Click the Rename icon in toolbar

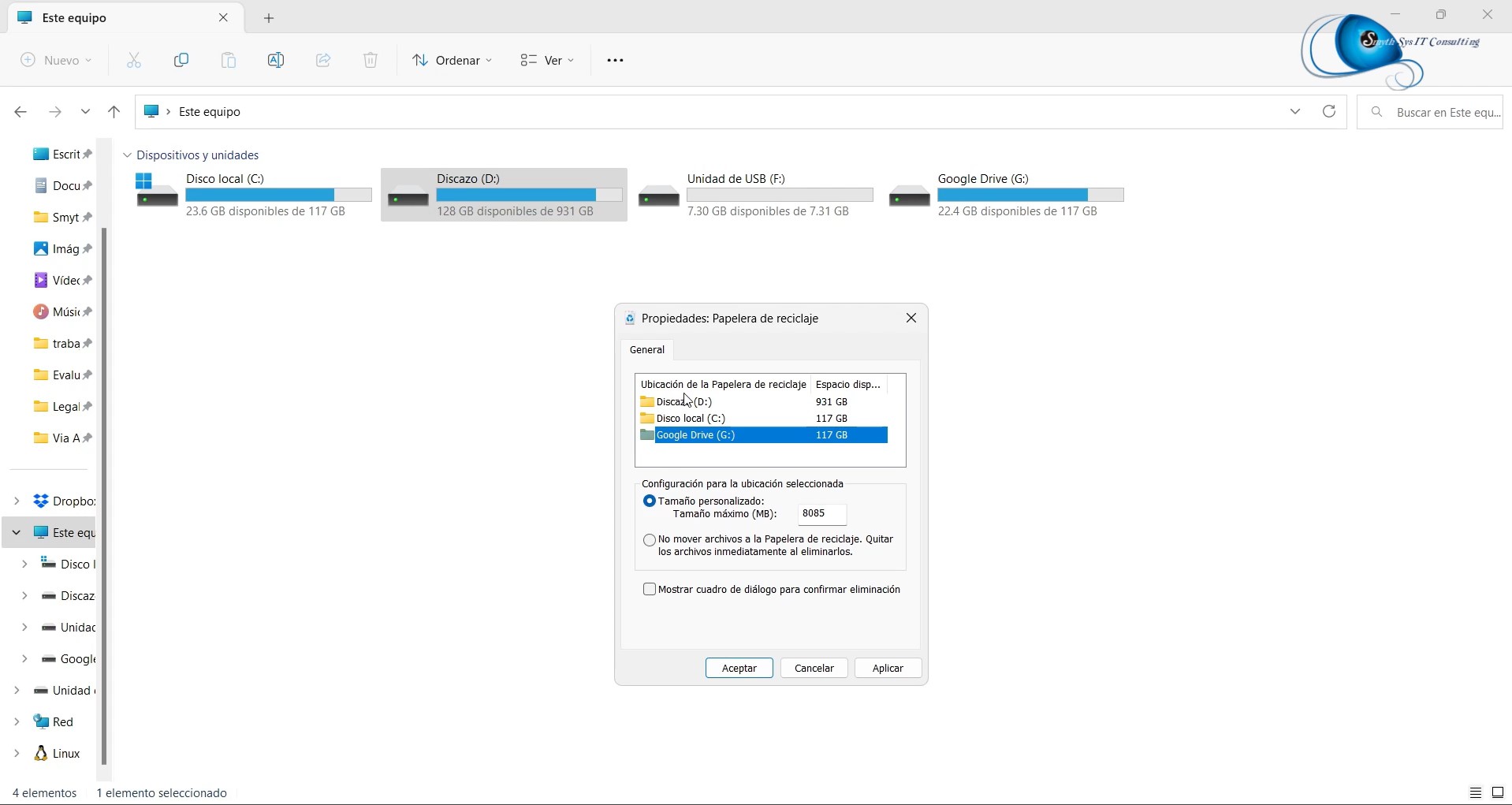point(276,61)
